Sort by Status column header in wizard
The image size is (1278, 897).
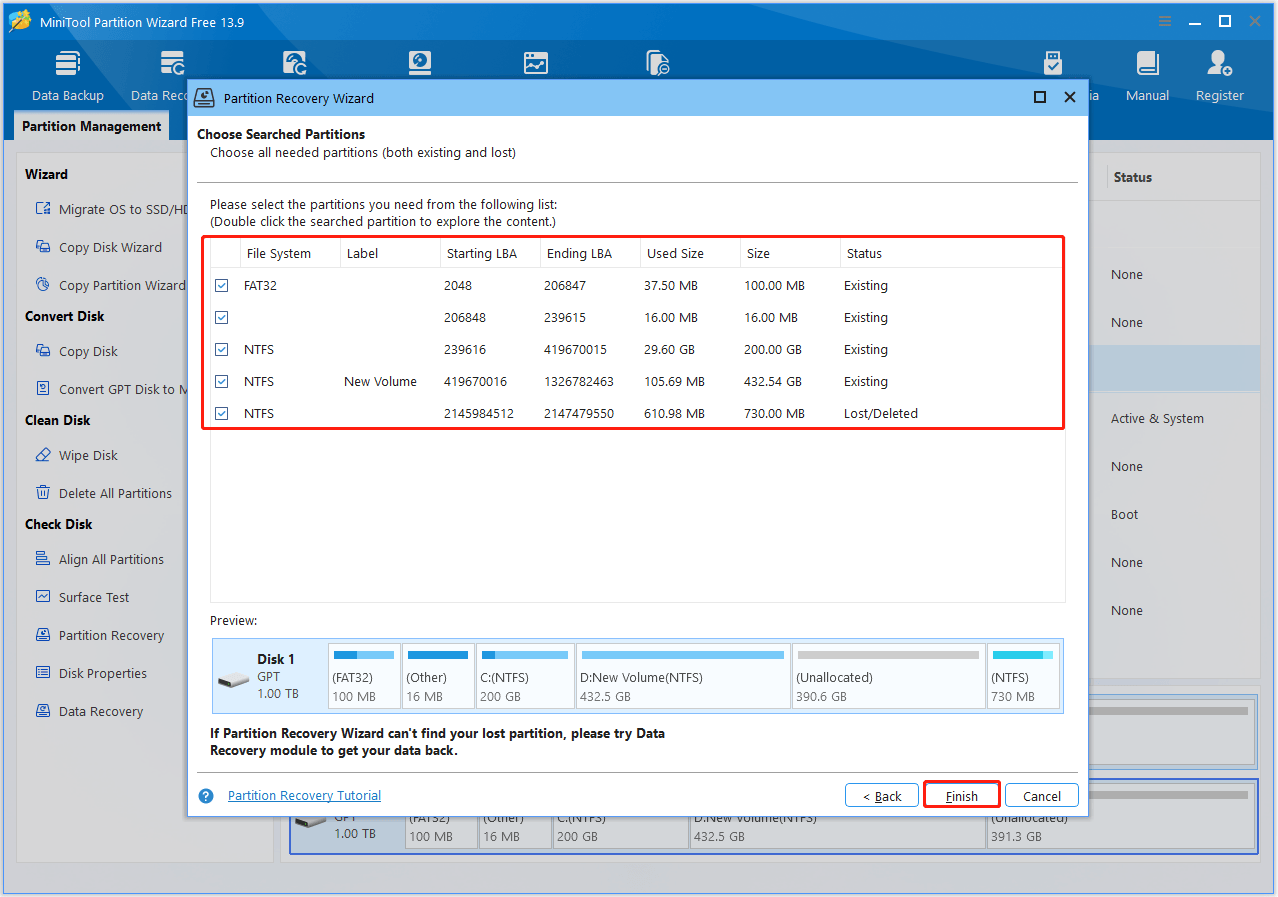[952, 254]
